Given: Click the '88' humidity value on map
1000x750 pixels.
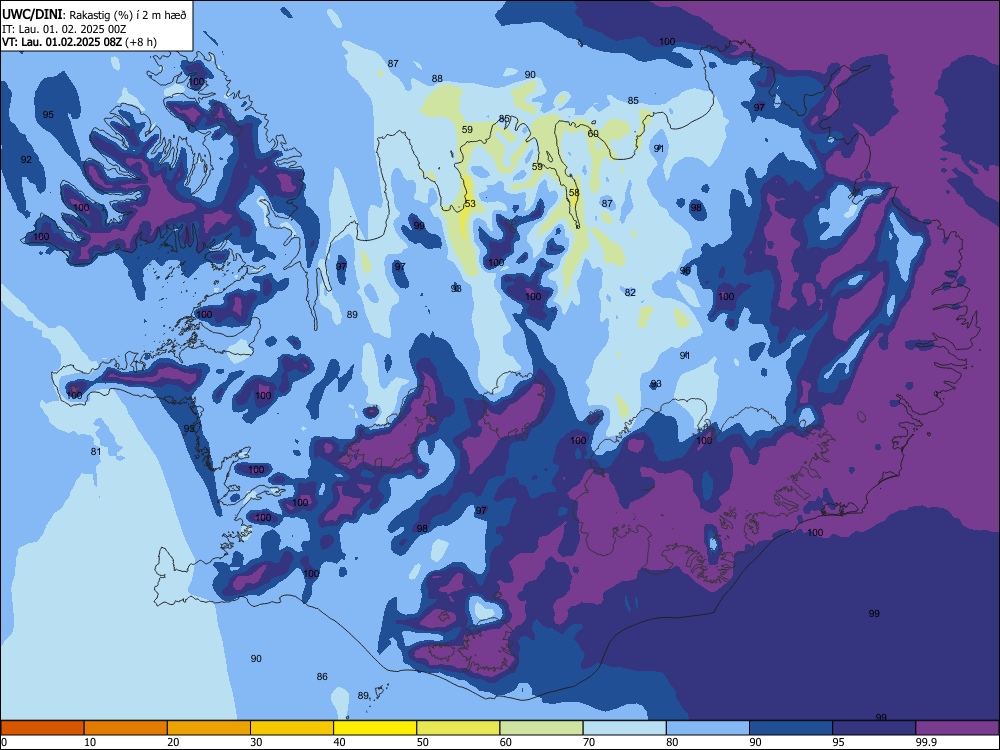Looking at the screenshot, I should pos(437,78).
